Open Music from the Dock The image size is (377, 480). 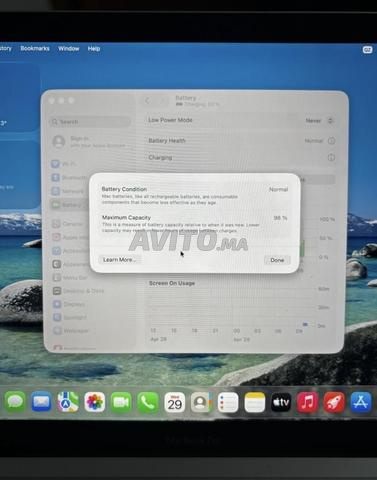307,402
